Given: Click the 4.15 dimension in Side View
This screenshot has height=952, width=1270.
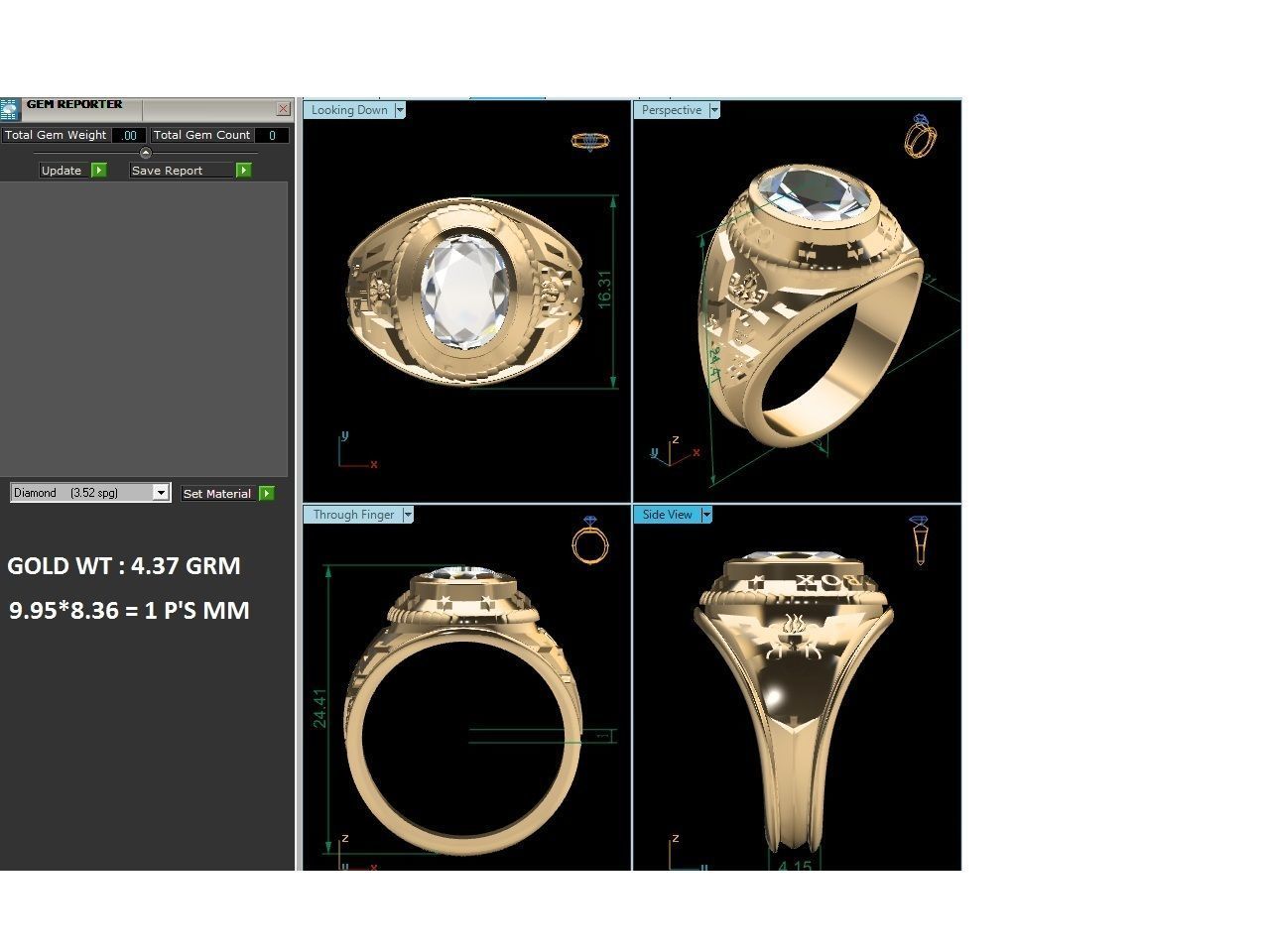Looking at the screenshot, I should point(795,866).
